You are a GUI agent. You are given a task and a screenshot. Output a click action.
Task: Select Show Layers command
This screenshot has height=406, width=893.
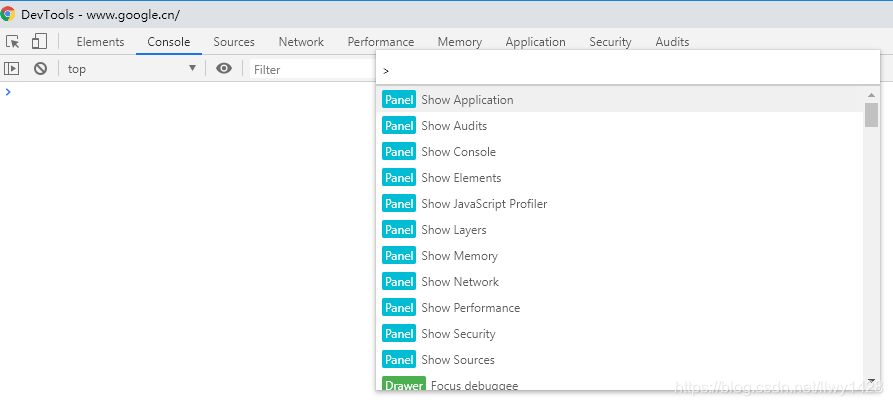point(620,230)
